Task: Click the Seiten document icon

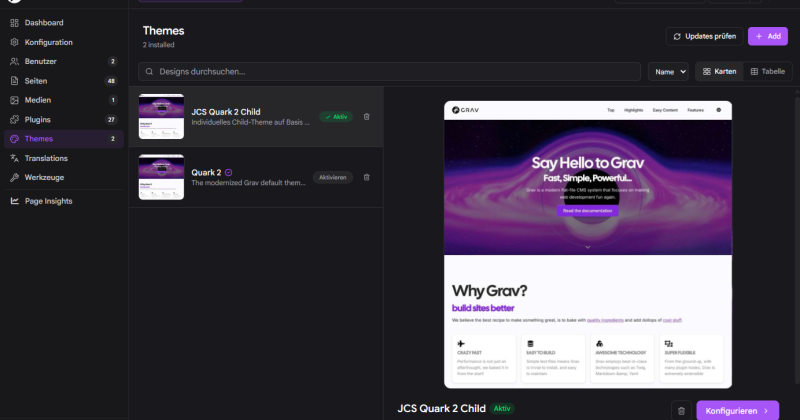Action: pyautogui.click(x=14, y=81)
